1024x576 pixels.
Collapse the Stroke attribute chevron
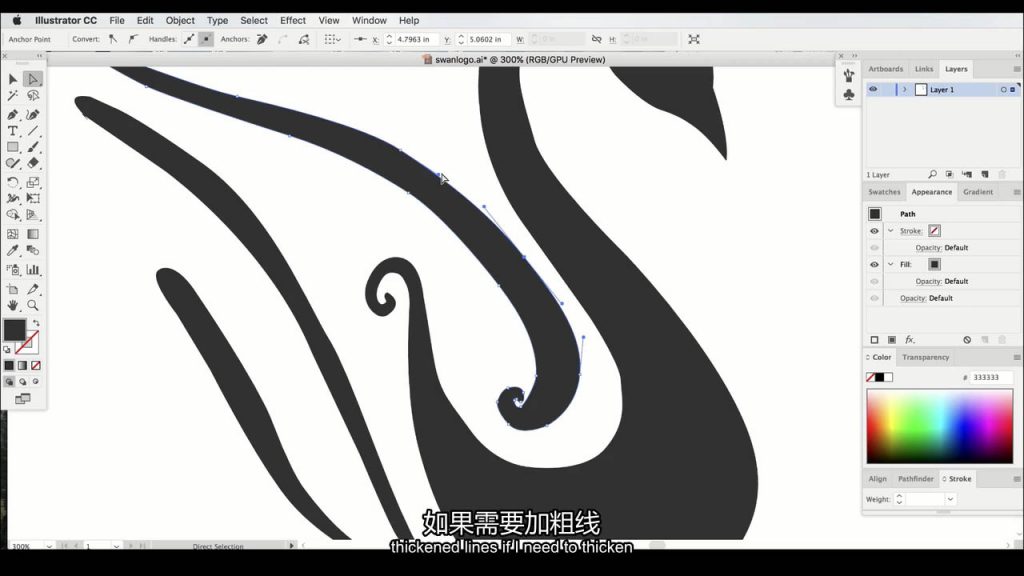tap(890, 231)
